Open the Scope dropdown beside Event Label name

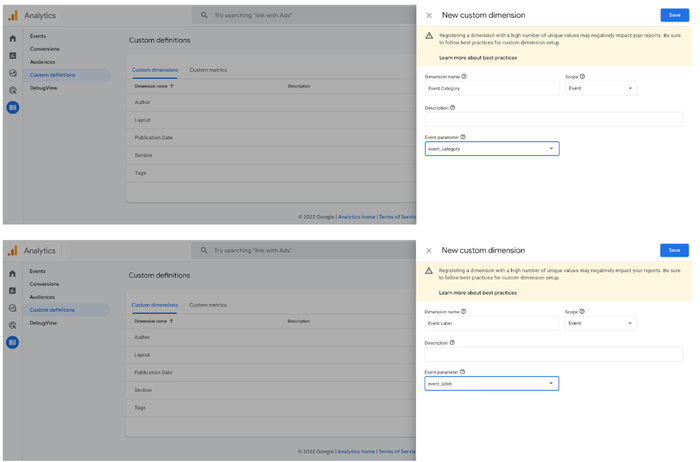pos(601,323)
